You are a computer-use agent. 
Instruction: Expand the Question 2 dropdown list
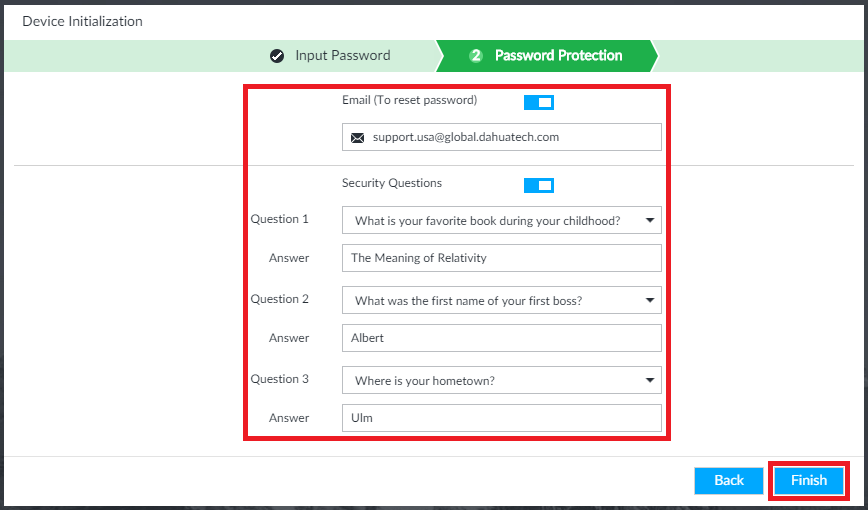click(x=501, y=300)
